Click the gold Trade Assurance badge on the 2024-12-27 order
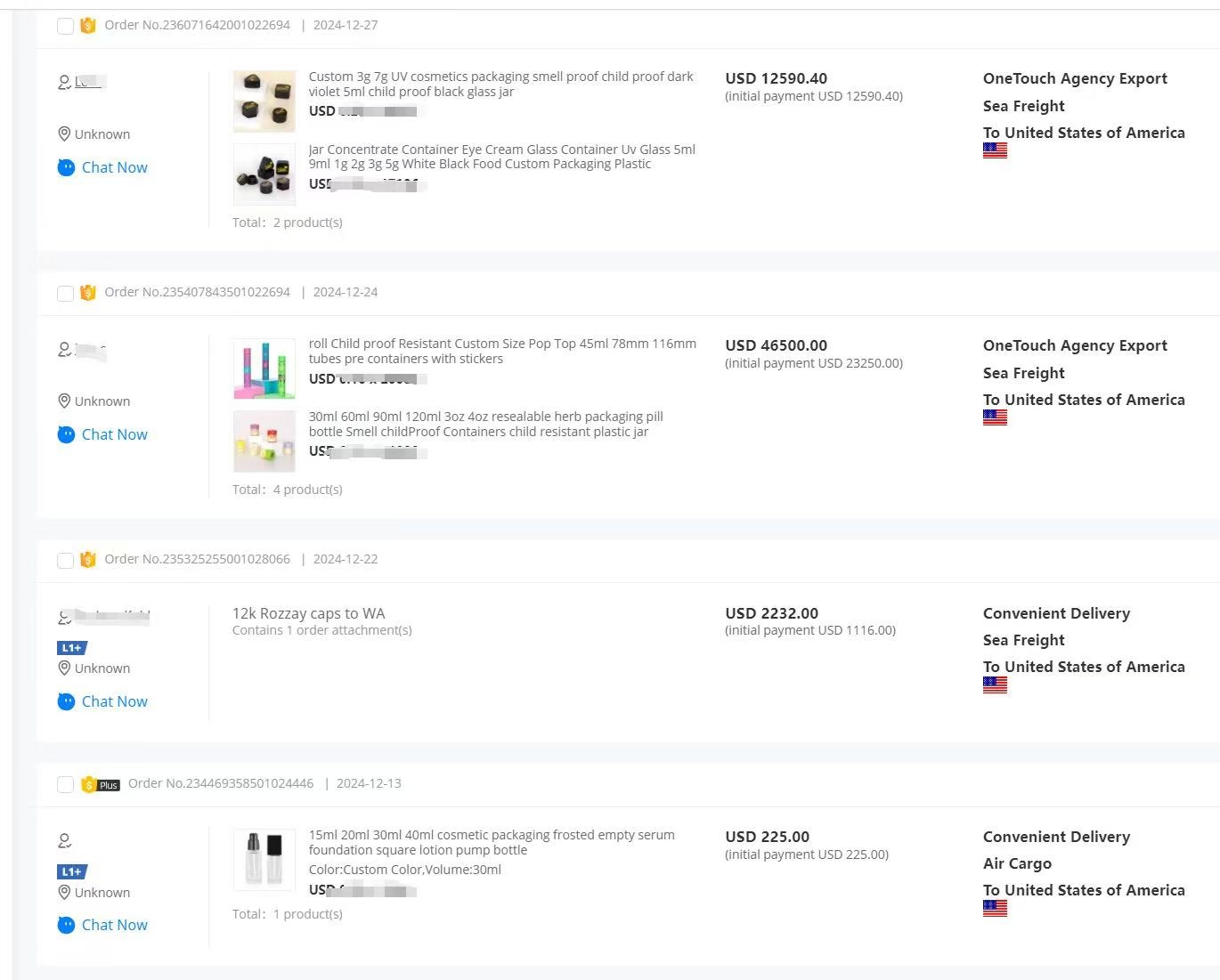The image size is (1220, 980). pyautogui.click(x=87, y=25)
